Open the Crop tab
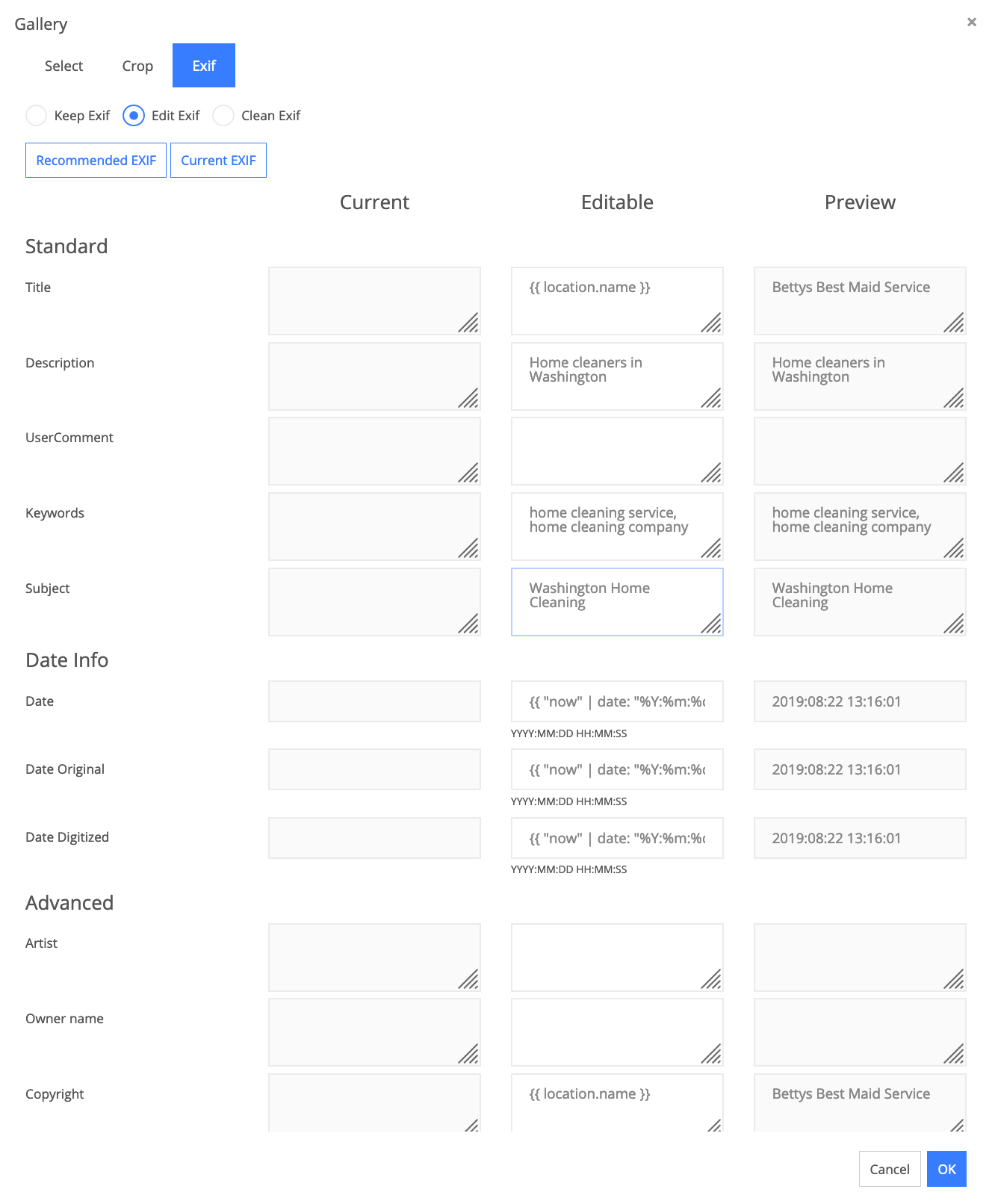The width and height of the screenshot is (995, 1204). 137,66
